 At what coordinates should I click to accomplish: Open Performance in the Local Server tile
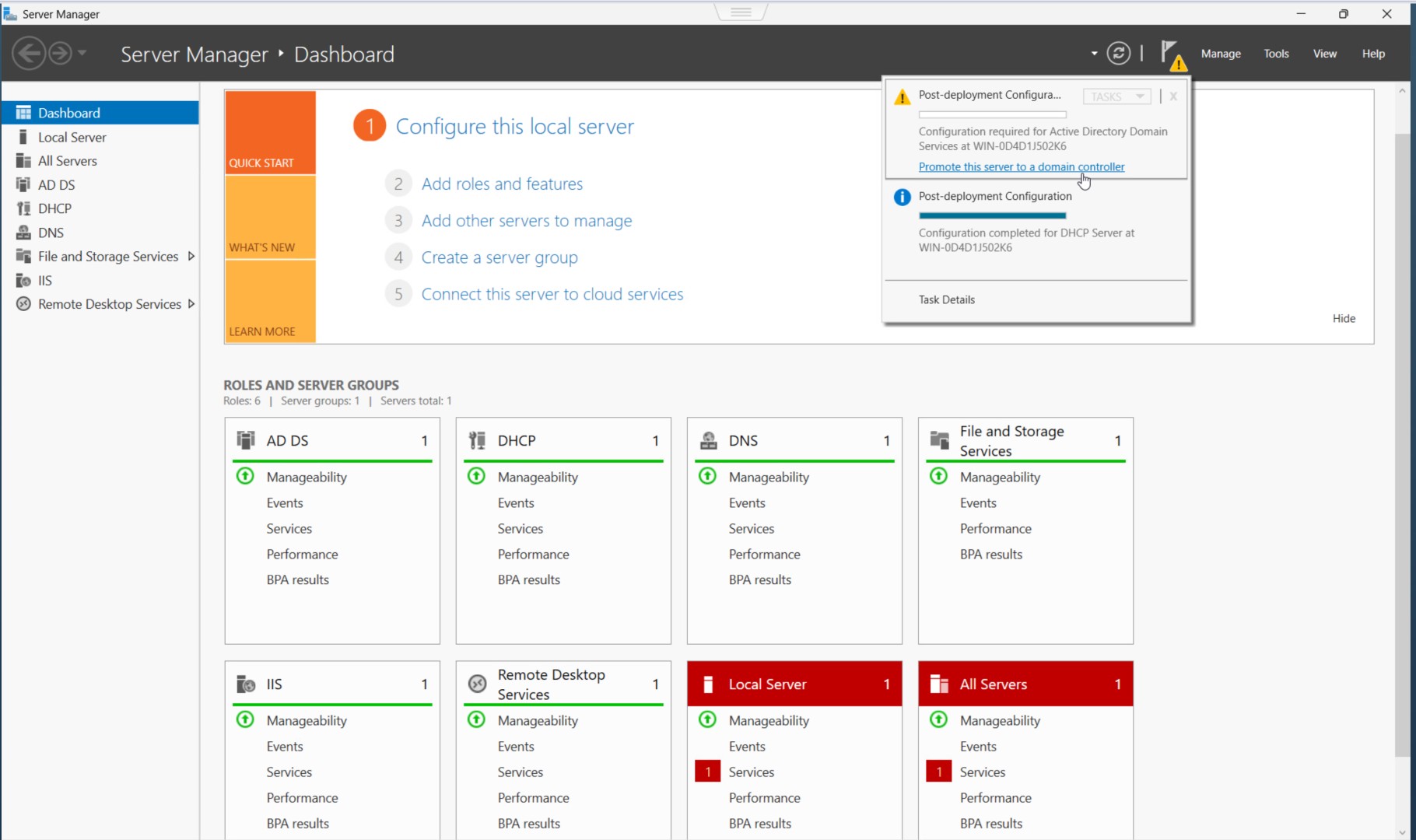coord(764,797)
